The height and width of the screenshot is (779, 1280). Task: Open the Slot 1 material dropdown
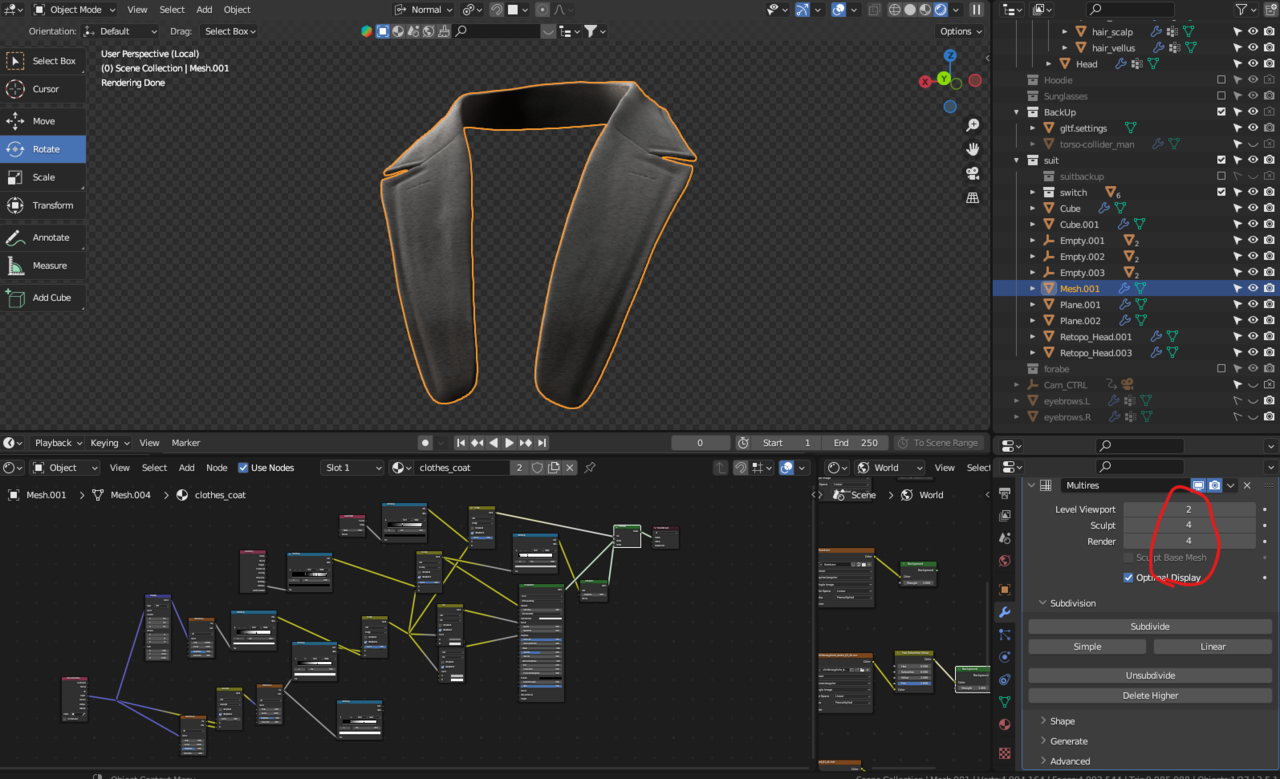pos(353,468)
